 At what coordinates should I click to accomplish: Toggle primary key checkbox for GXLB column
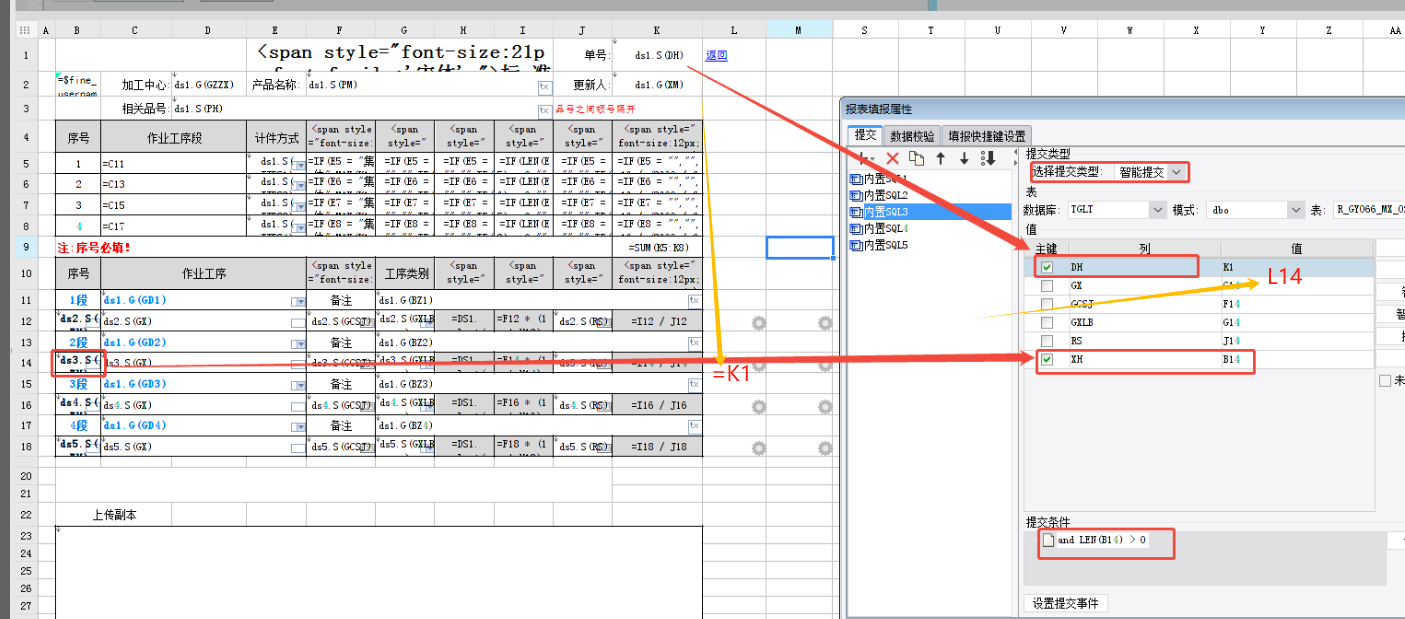point(1046,322)
